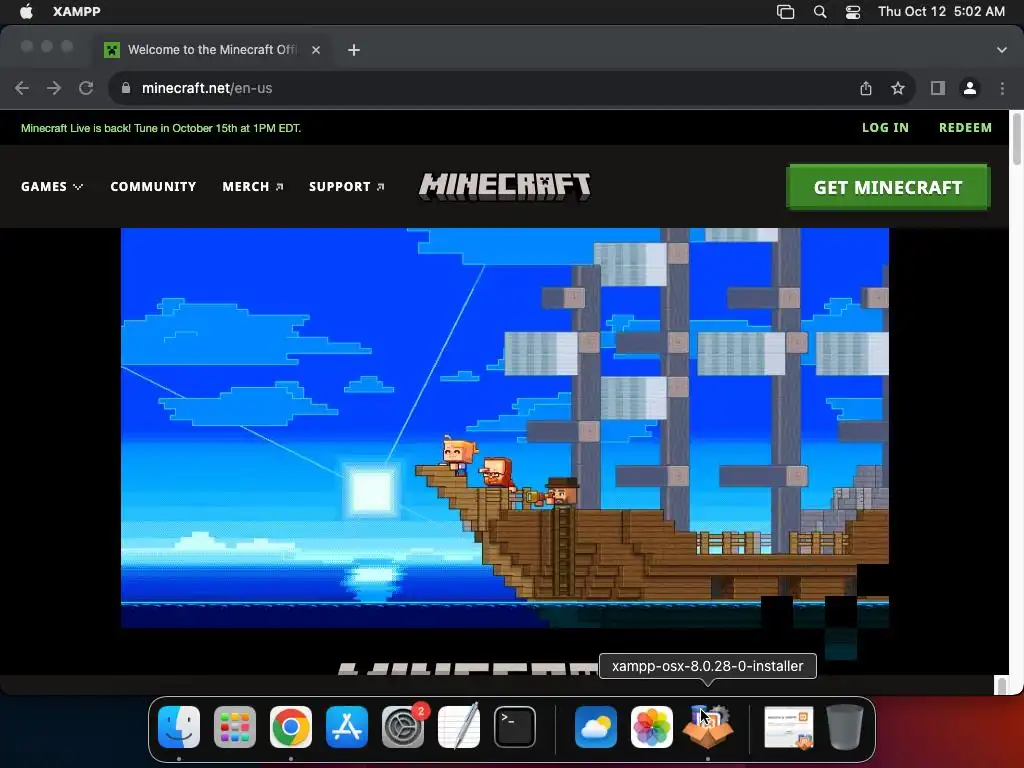Open Chrome's three-dot menu

pyautogui.click(x=1002, y=88)
